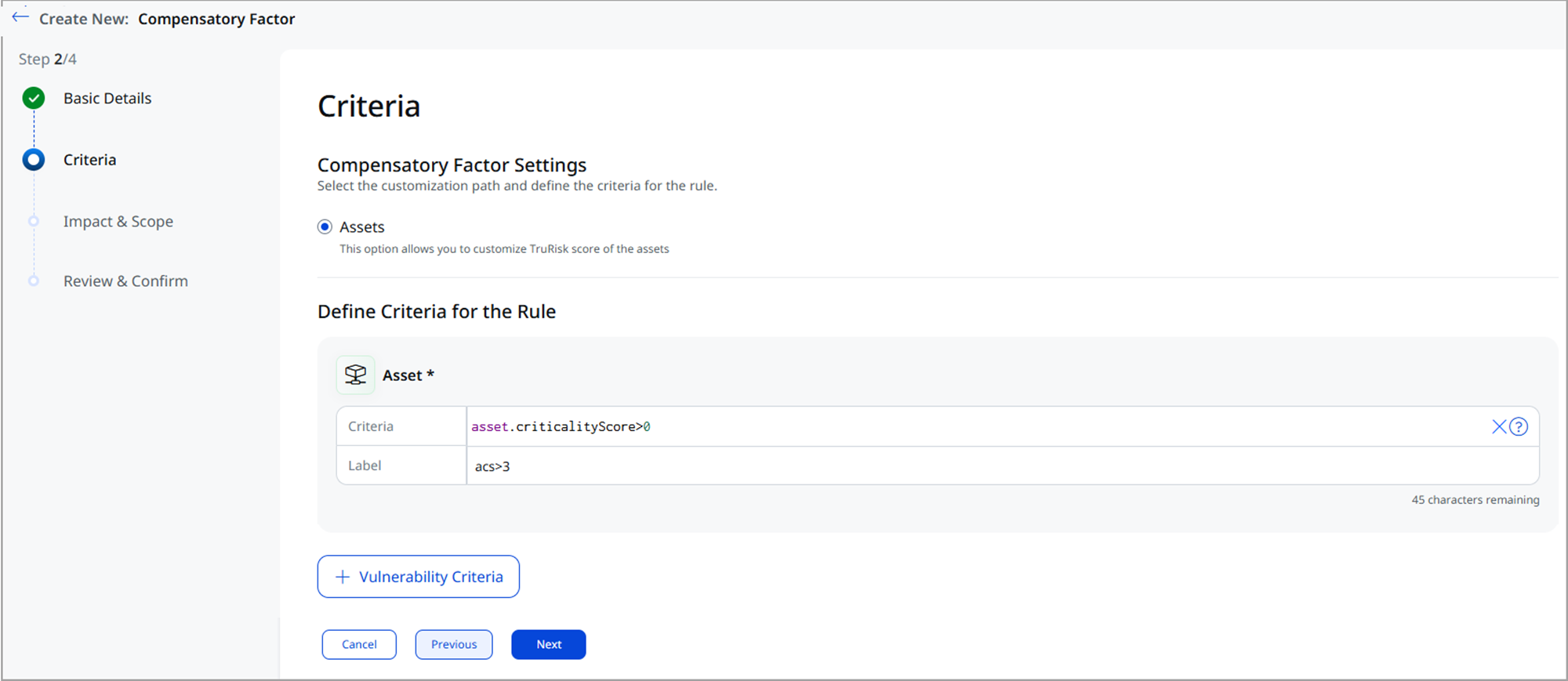Go to the Basic Details step
Viewport: 1568px width, 681px height.
107,99
